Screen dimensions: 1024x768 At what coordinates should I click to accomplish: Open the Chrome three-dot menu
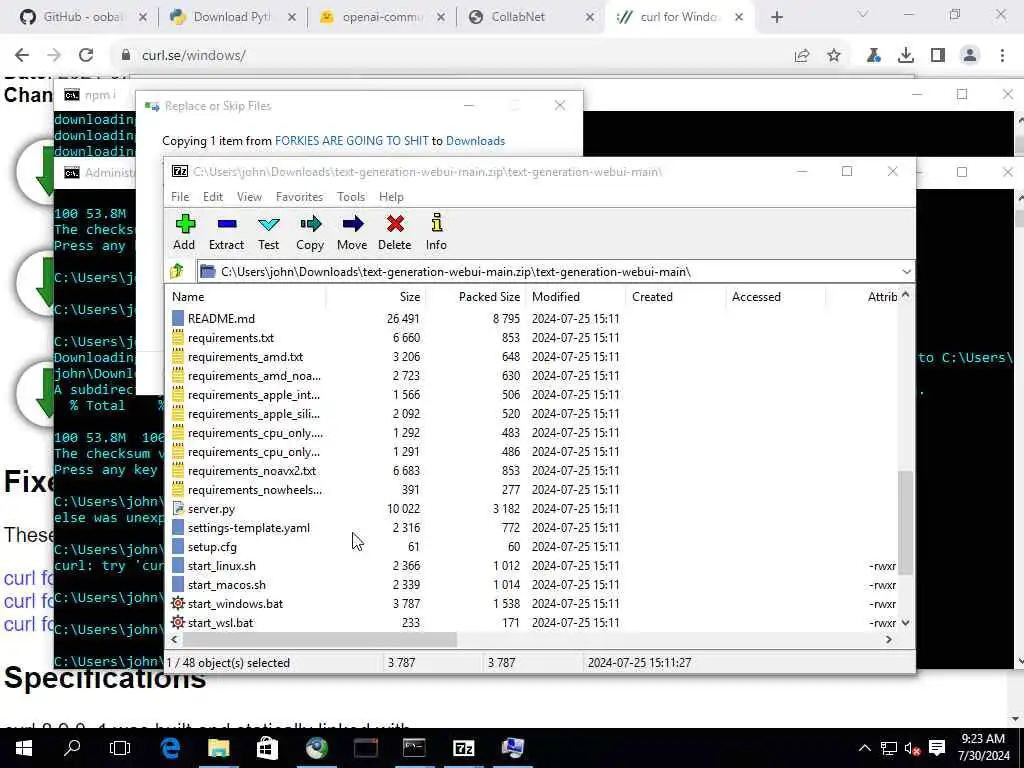click(x=1002, y=56)
